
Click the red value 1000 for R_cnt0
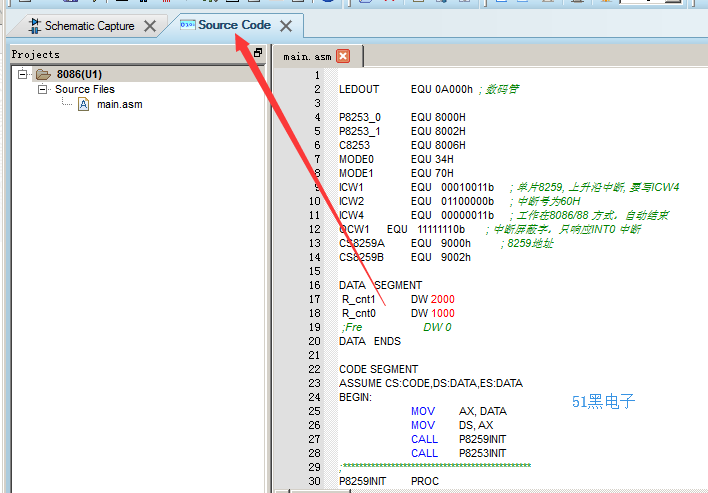pos(442,313)
